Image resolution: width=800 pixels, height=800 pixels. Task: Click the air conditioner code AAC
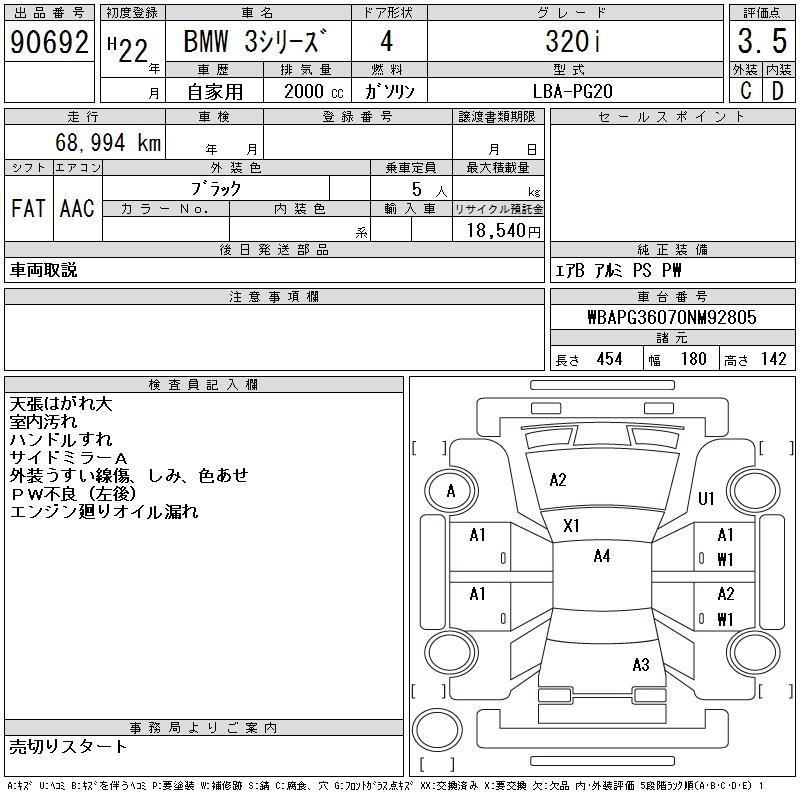[x=77, y=208]
